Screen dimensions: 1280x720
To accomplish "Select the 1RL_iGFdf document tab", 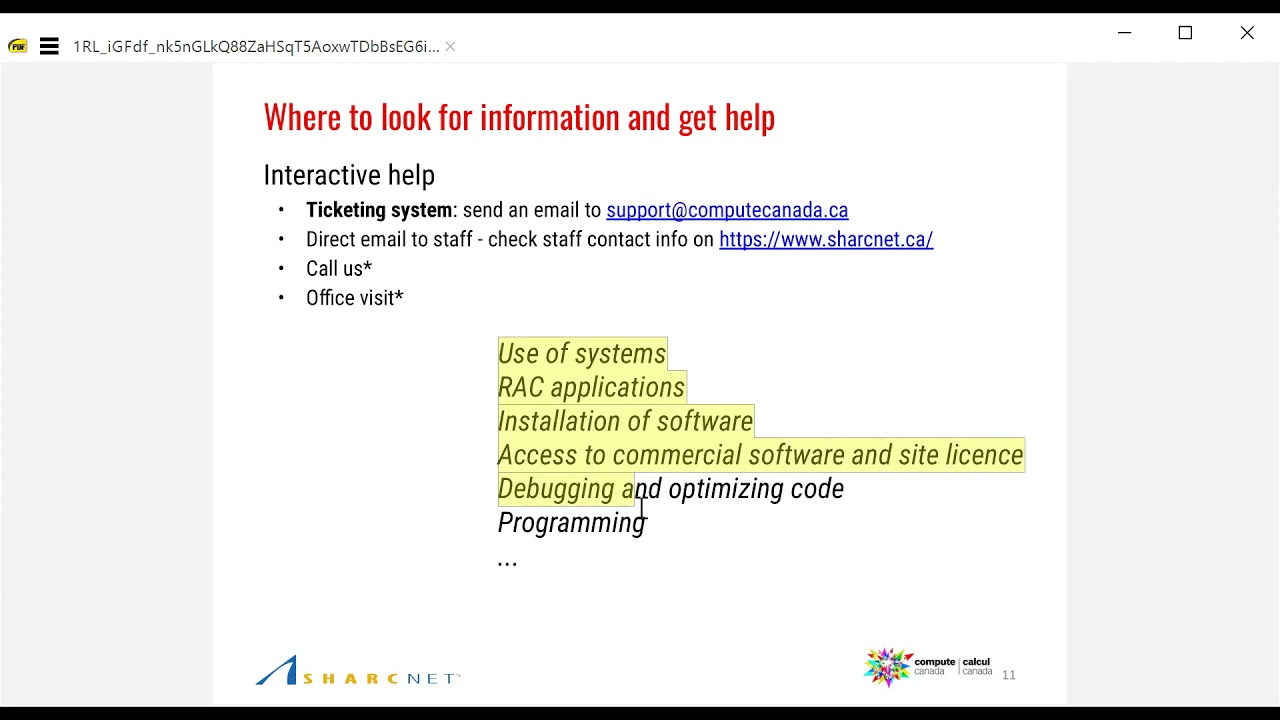I will tap(255, 46).
